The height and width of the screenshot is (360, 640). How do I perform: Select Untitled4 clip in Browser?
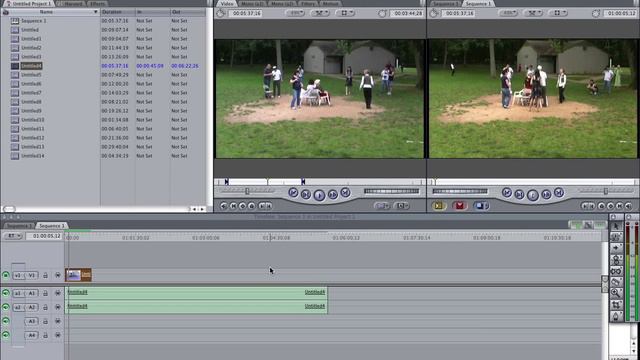coord(31,66)
